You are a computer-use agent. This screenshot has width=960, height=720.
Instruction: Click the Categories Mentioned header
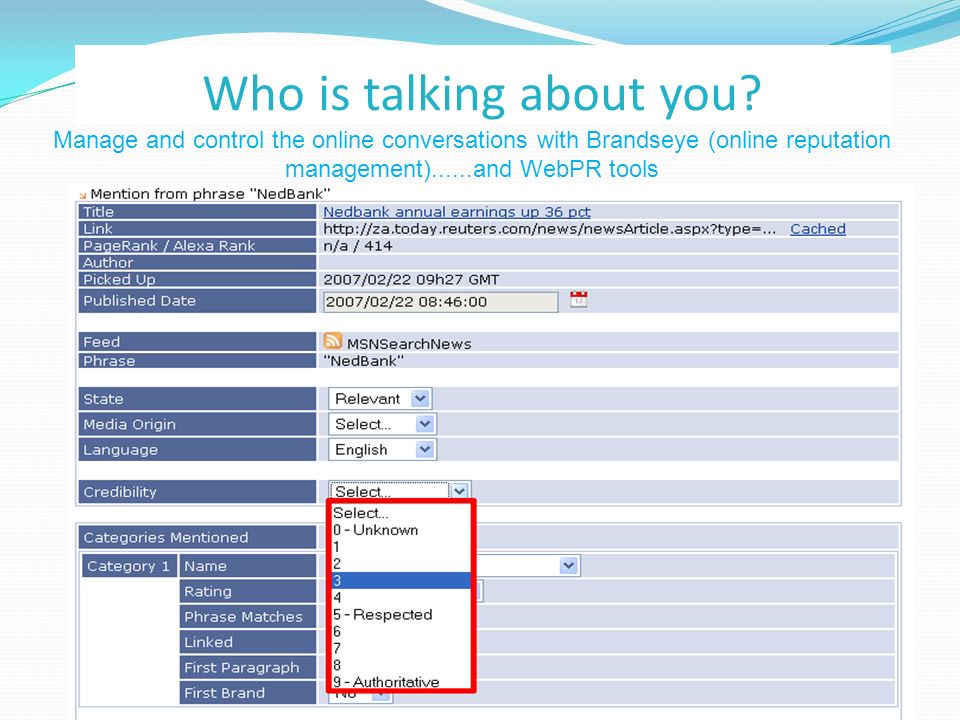tap(197, 537)
